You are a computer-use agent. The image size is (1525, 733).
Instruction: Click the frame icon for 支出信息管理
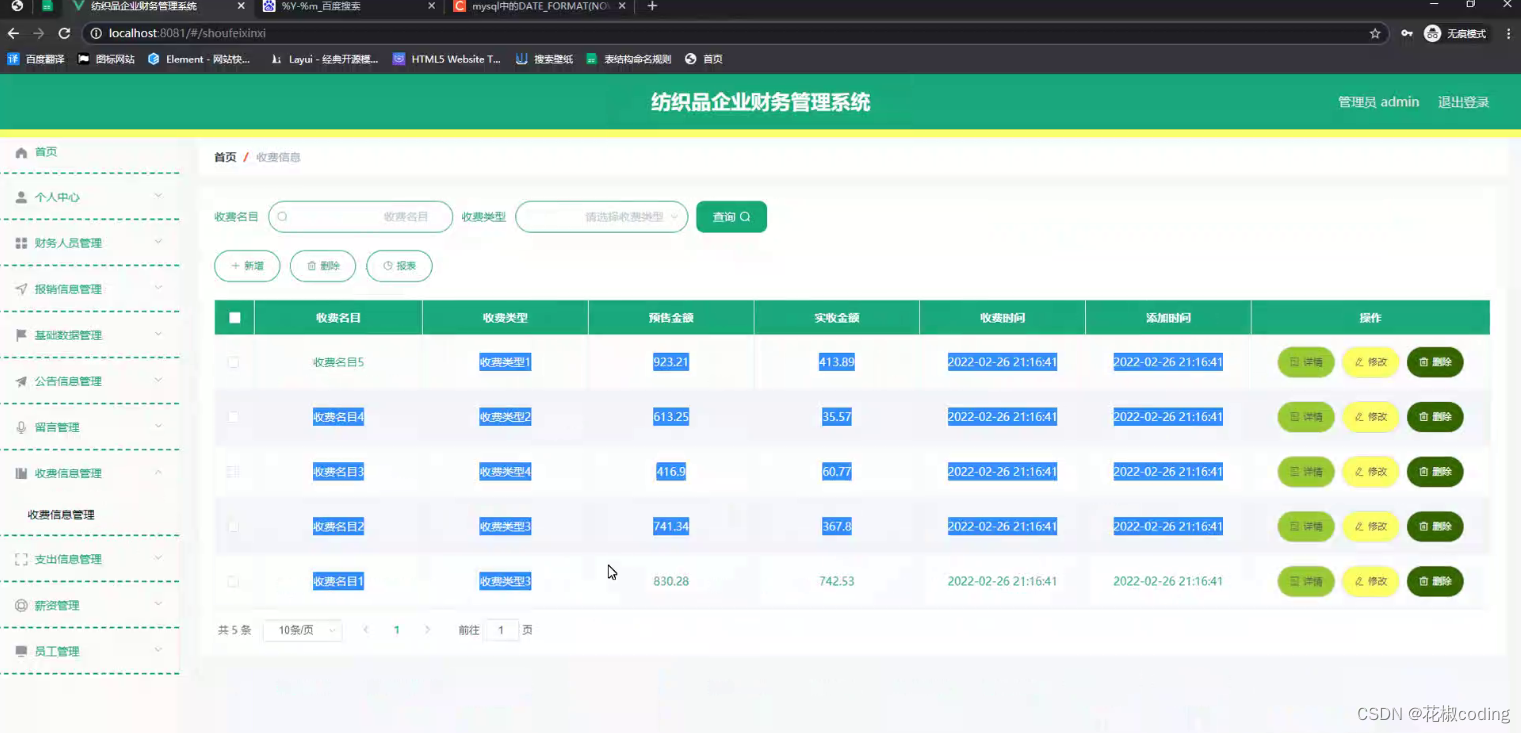(x=21, y=559)
